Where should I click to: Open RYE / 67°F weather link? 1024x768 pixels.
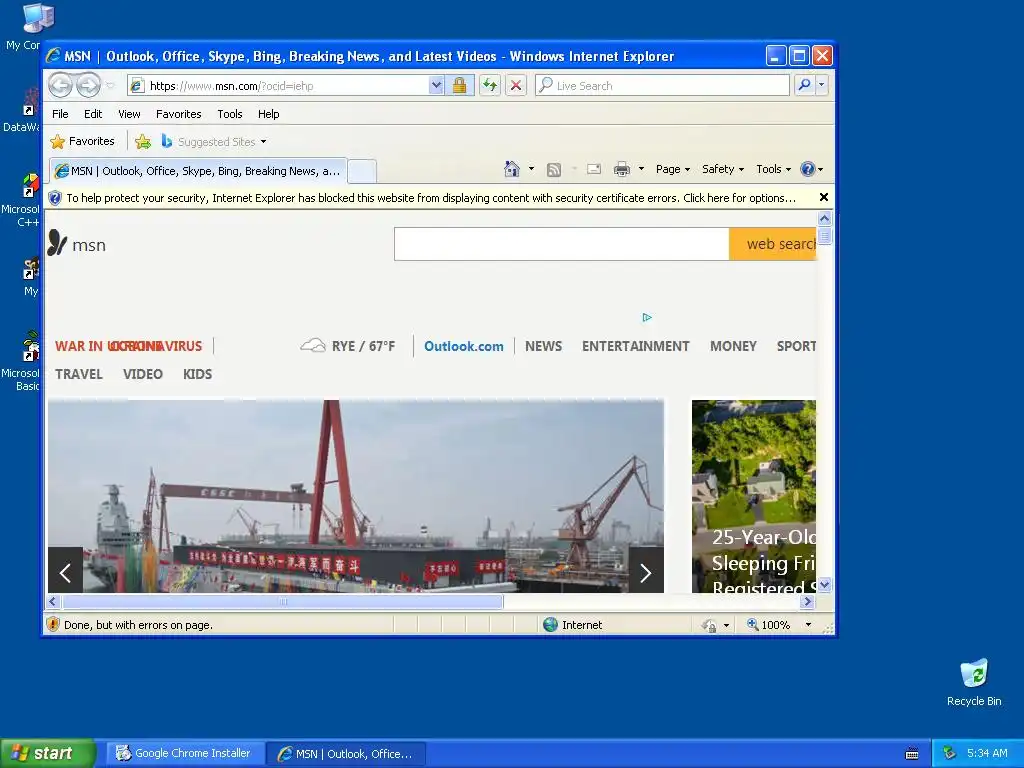pos(347,346)
